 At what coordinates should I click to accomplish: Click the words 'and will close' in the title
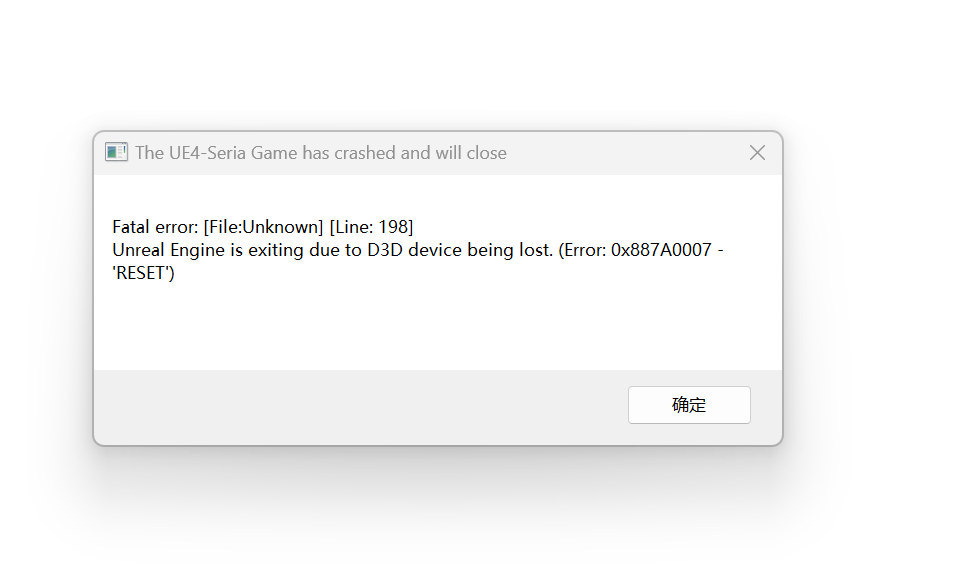pos(454,152)
